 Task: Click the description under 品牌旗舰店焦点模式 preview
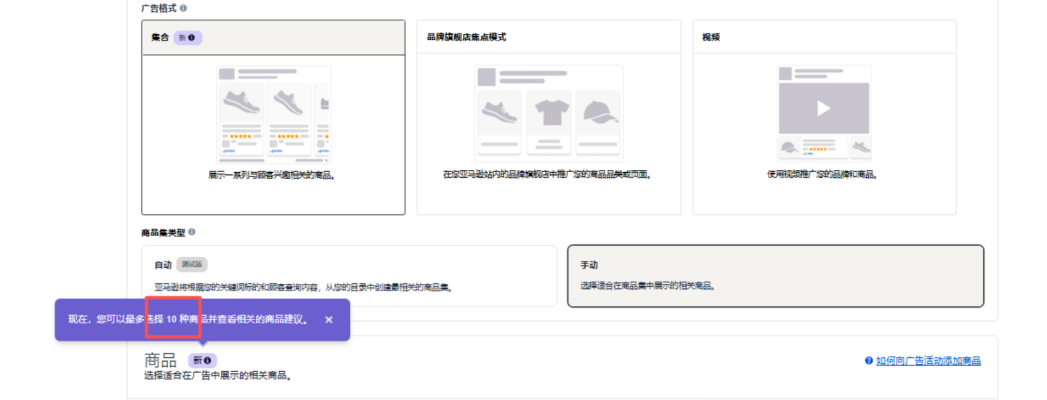pyautogui.click(x=548, y=174)
